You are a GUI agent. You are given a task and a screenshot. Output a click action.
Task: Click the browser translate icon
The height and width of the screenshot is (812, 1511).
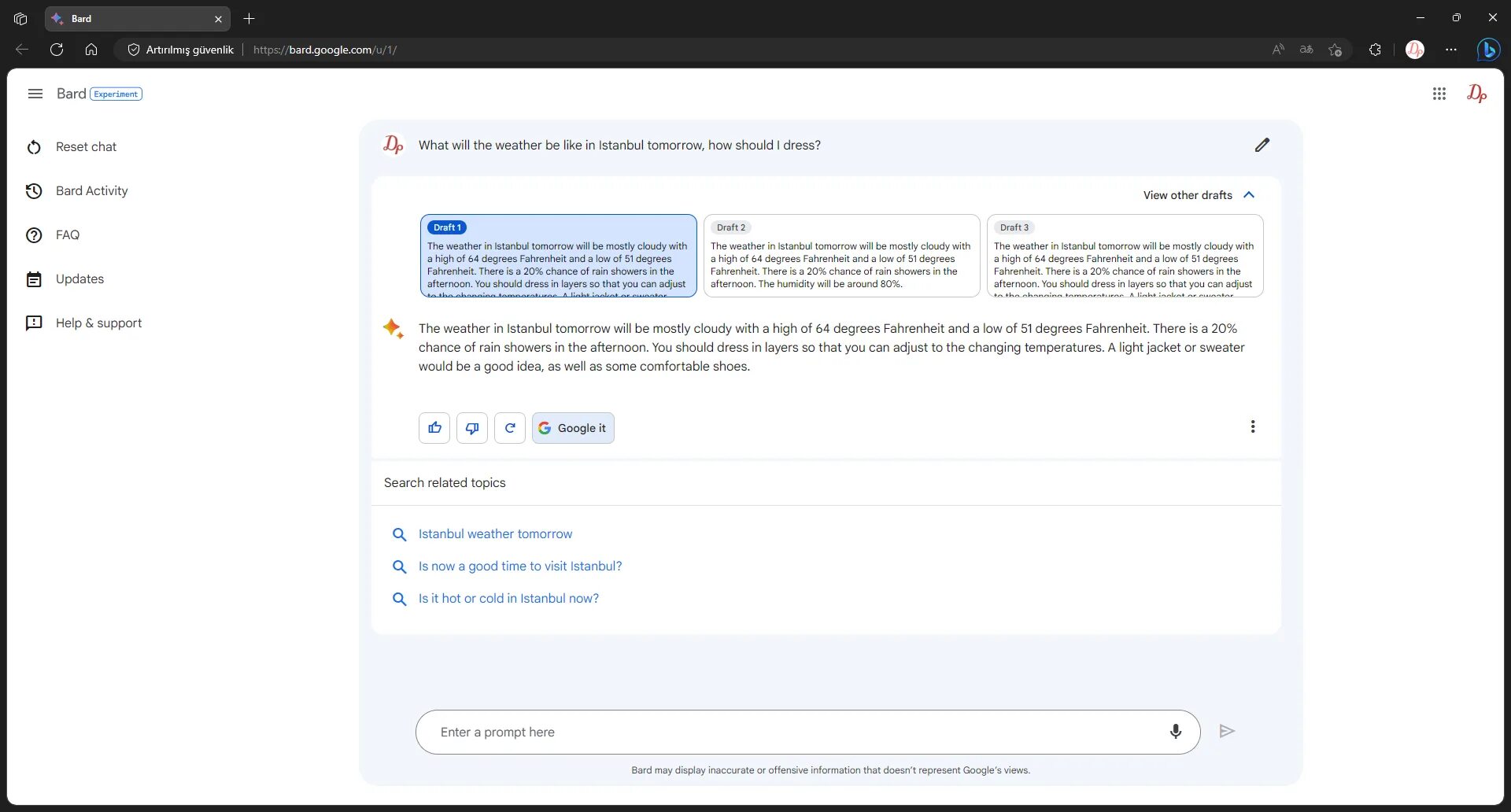(1306, 50)
